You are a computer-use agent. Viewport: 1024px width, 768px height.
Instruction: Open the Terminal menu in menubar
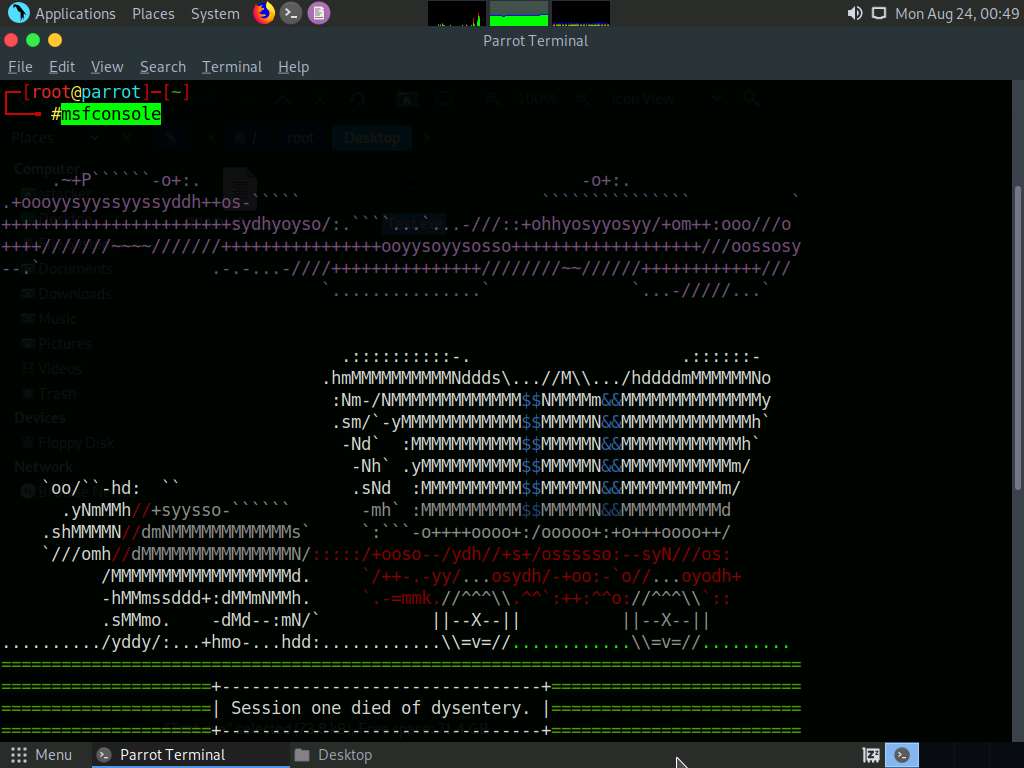click(x=232, y=67)
